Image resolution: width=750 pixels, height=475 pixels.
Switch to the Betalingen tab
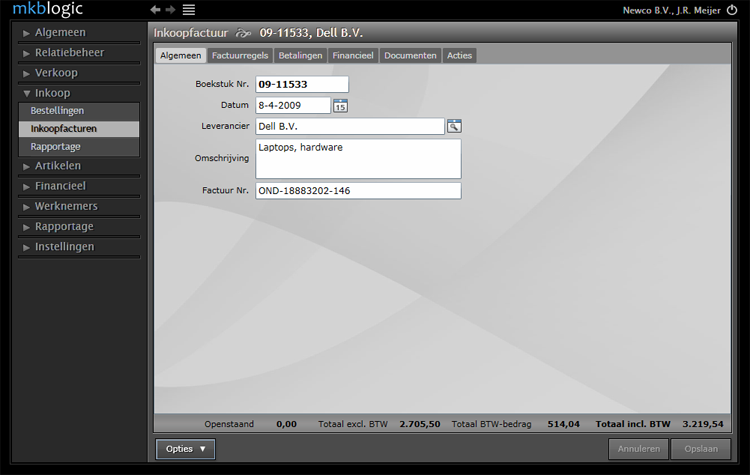pyautogui.click(x=300, y=55)
